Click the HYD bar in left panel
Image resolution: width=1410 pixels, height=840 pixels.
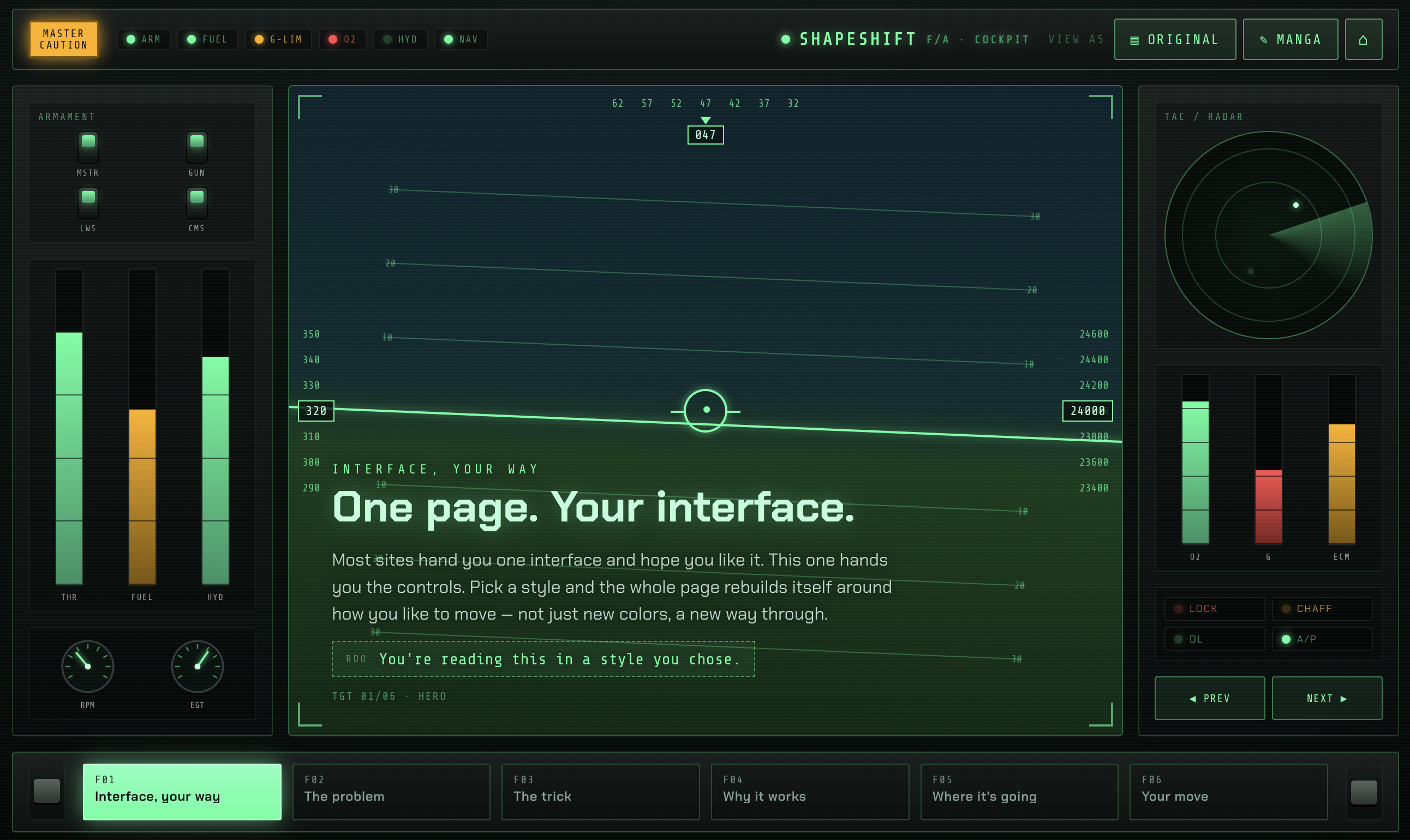click(x=215, y=426)
